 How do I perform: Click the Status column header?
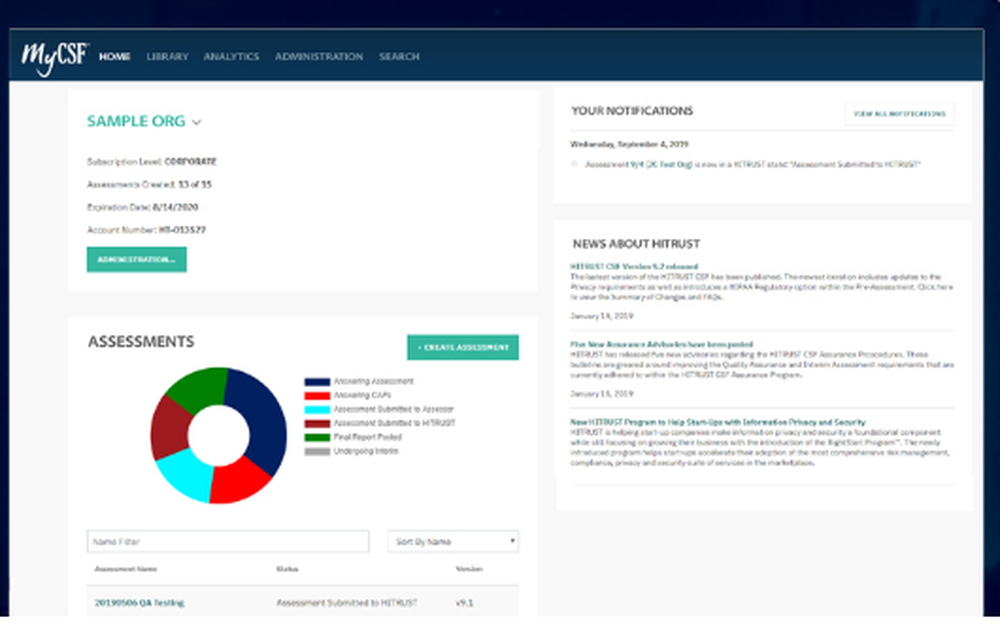[287, 569]
